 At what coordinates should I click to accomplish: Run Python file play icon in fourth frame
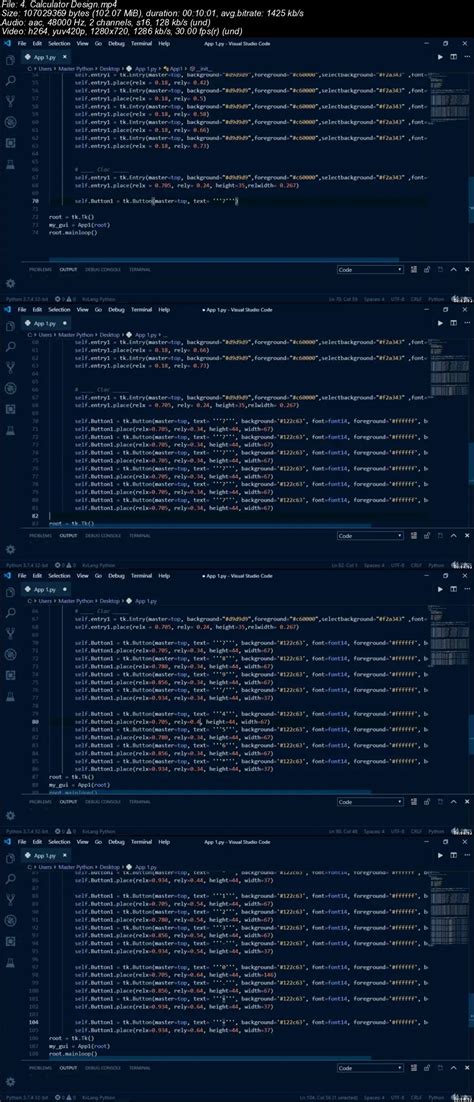[441, 855]
